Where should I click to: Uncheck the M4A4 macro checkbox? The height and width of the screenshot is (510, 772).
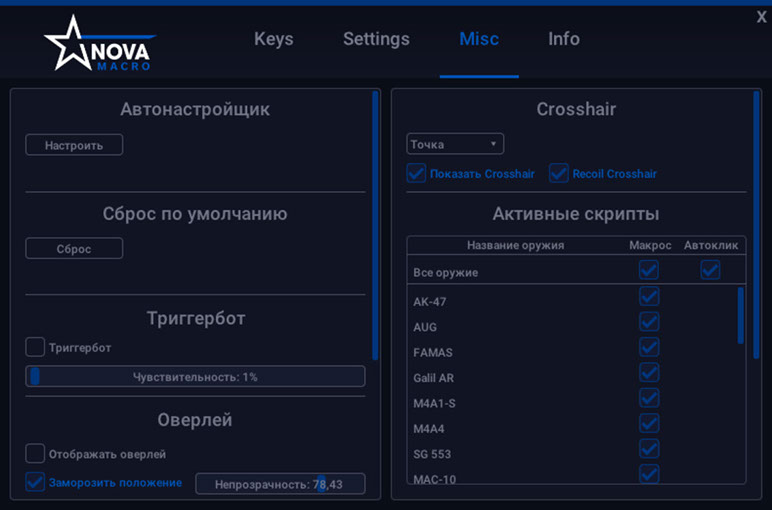649,423
